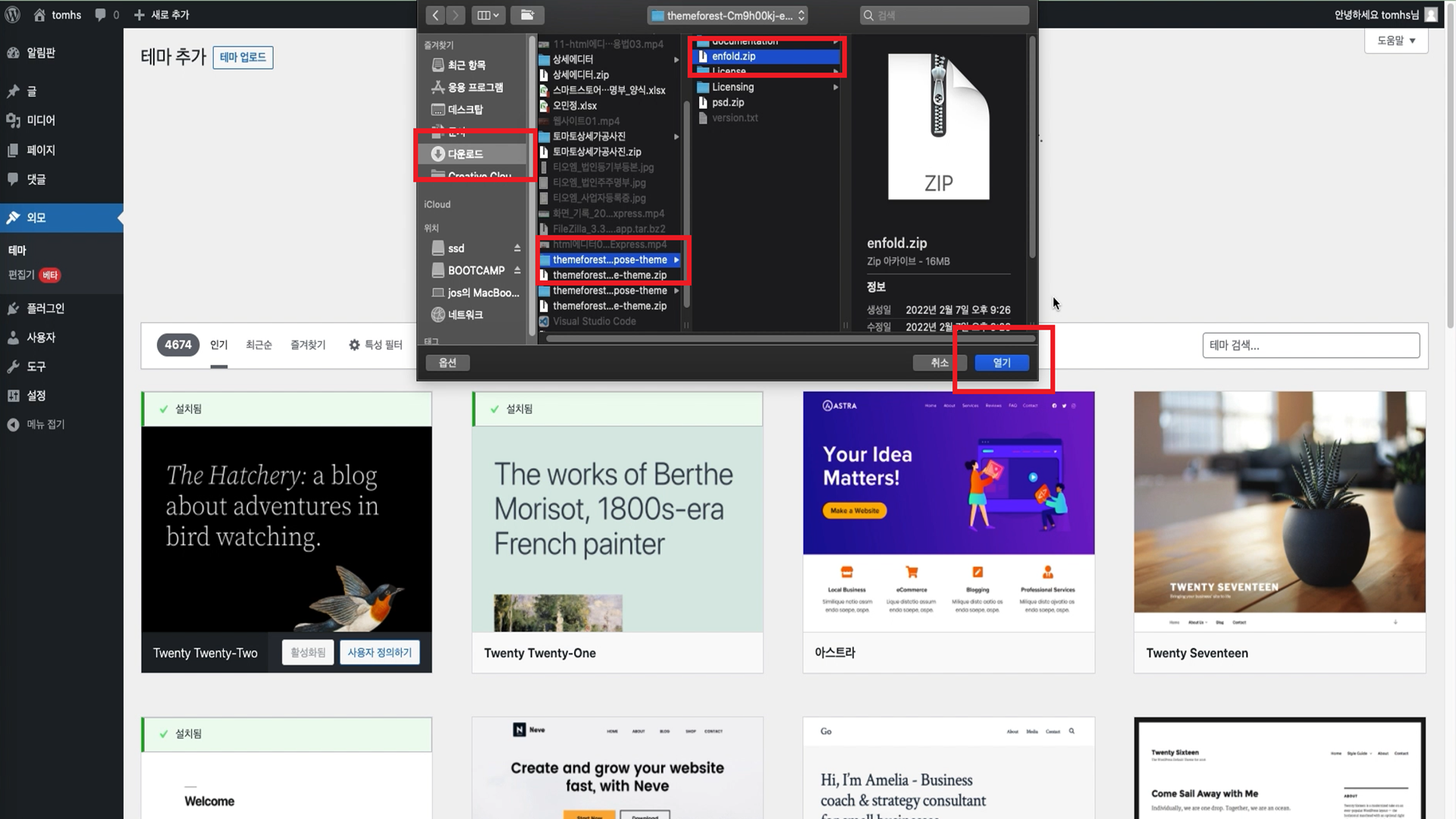This screenshot has height=819, width=1456.
Task: Switch to 즐겨찾기 themes tab
Action: pyautogui.click(x=308, y=345)
